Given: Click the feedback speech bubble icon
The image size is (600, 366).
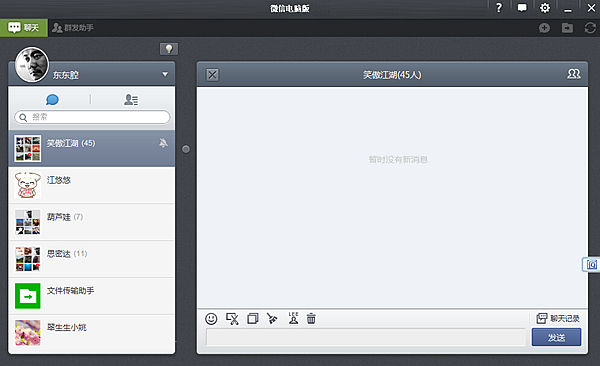Looking at the screenshot, I should (x=522, y=8).
